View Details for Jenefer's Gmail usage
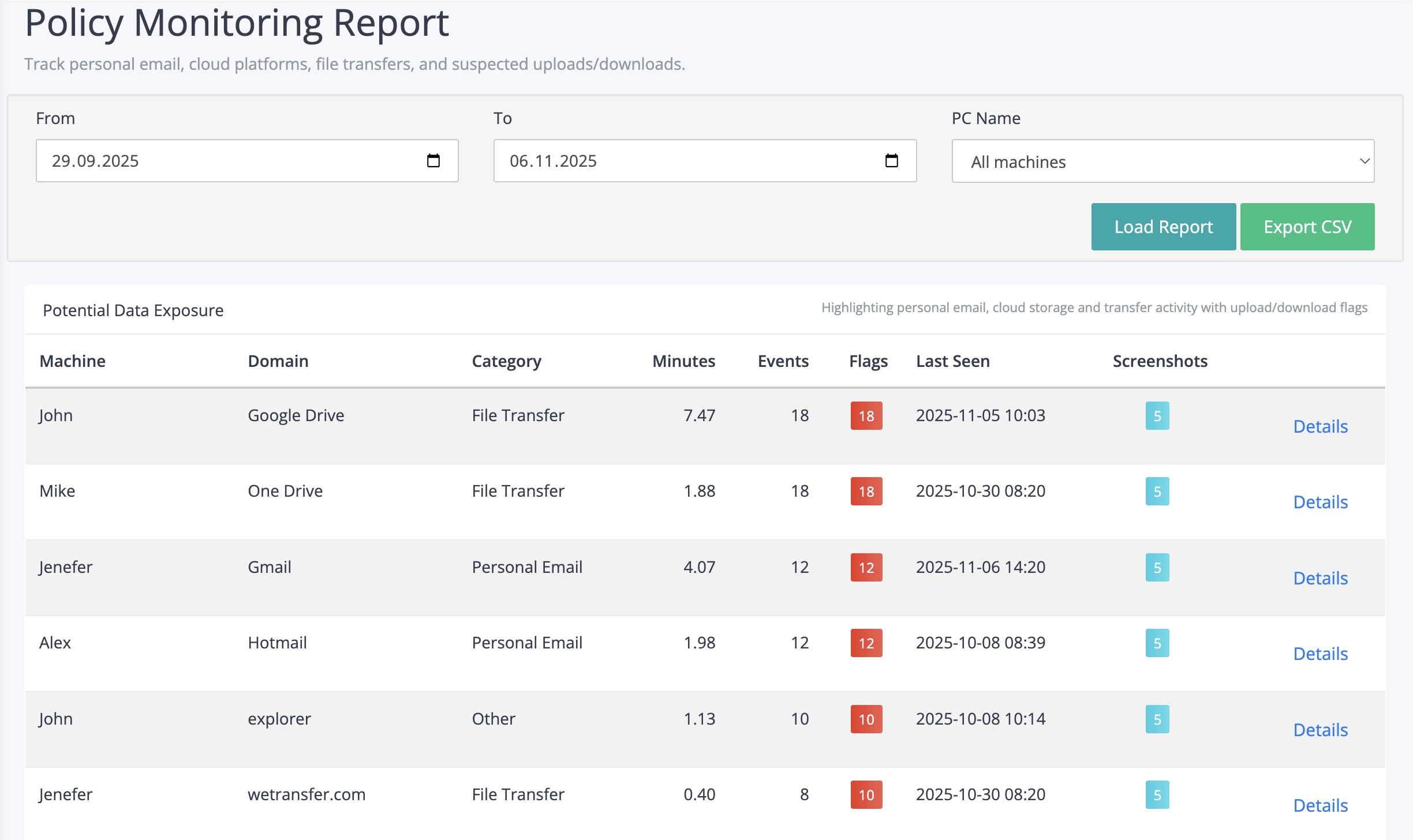Viewport: 1413px width, 840px height. 1320,577
